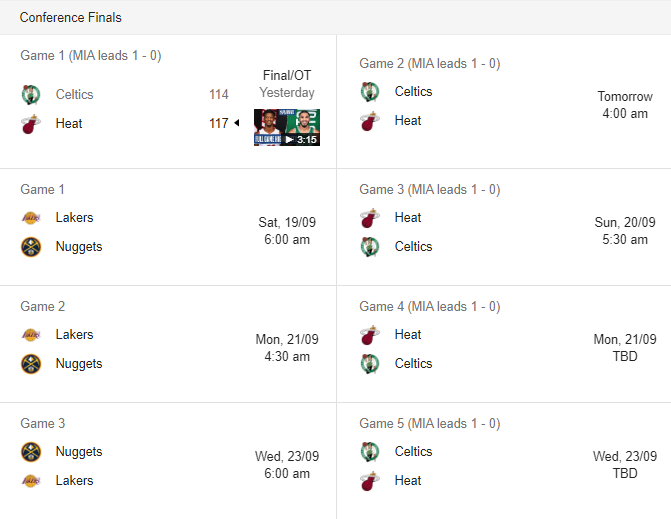This screenshot has height=519, width=671.
Task: Click the Heat logo in Sun 20/09 Game 3
Action: click(x=370, y=218)
